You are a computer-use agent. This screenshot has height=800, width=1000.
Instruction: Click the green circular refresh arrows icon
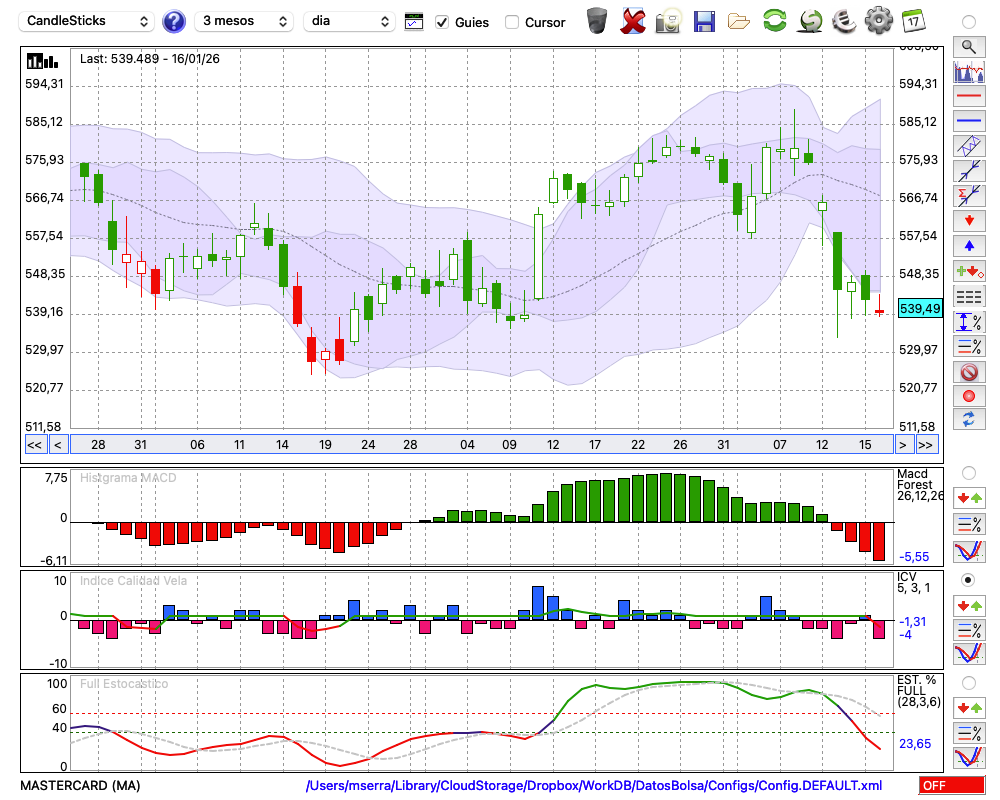point(774,21)
